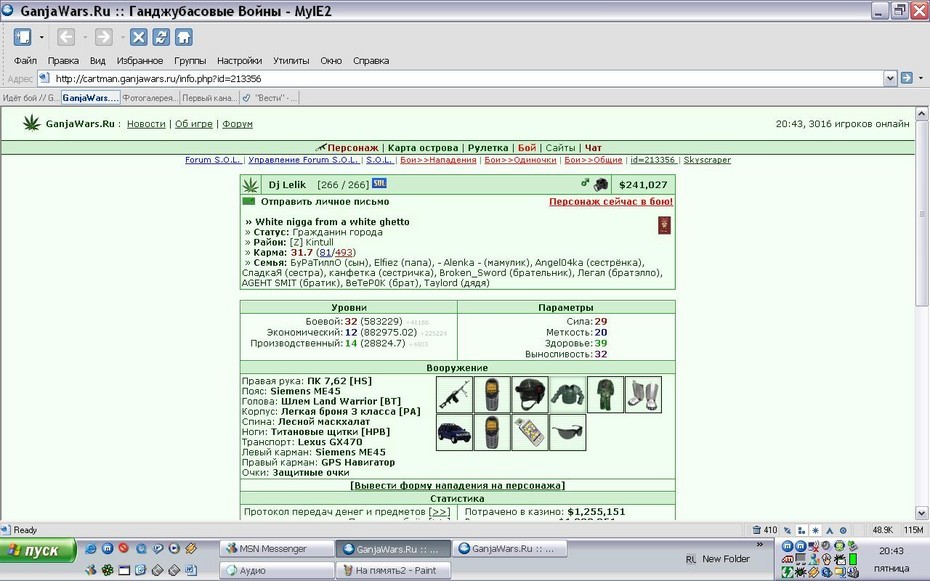Expand hidden taskbar toolbar chevron
The height and width of the screenshot is (581, 930).
[760, 544]
